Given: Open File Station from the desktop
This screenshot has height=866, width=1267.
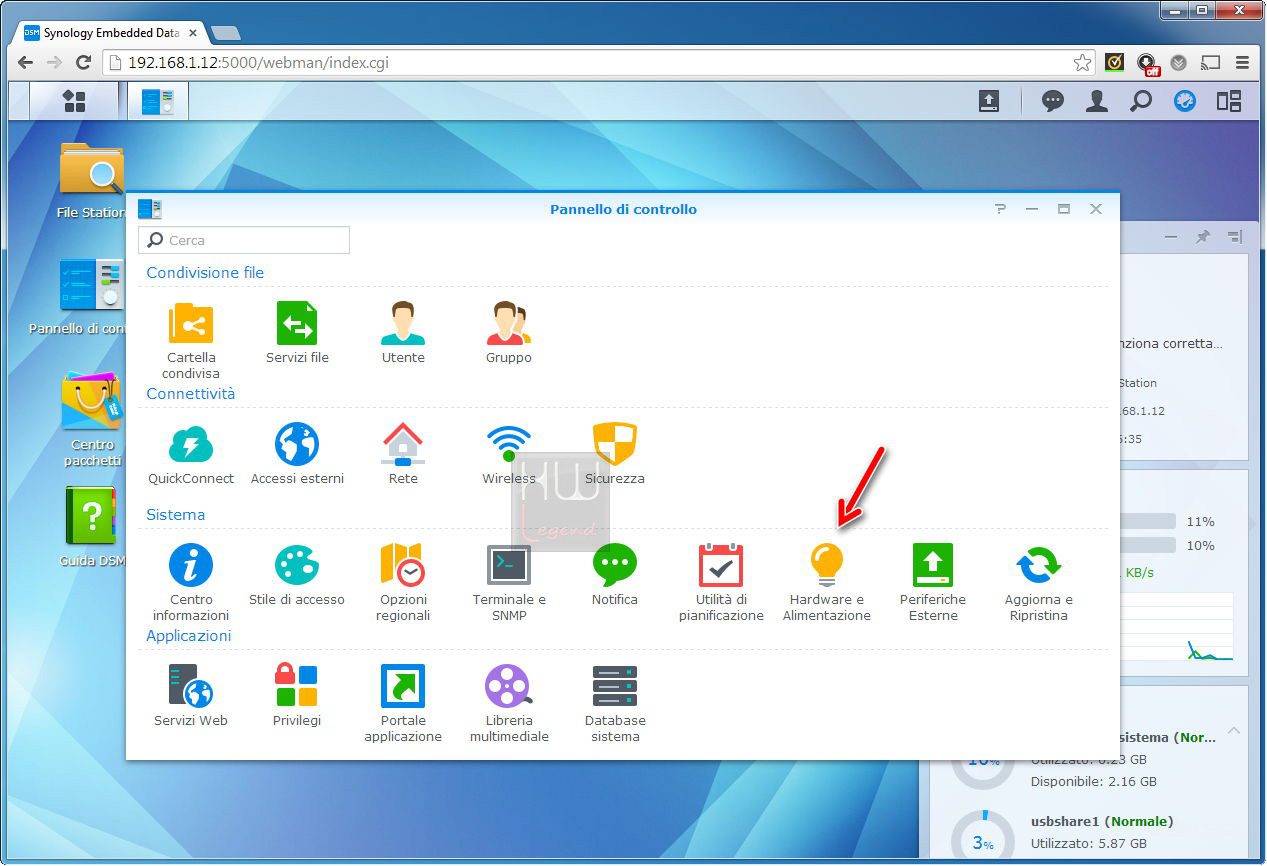Looking at the screenshot, I should [x=92, y=181].
